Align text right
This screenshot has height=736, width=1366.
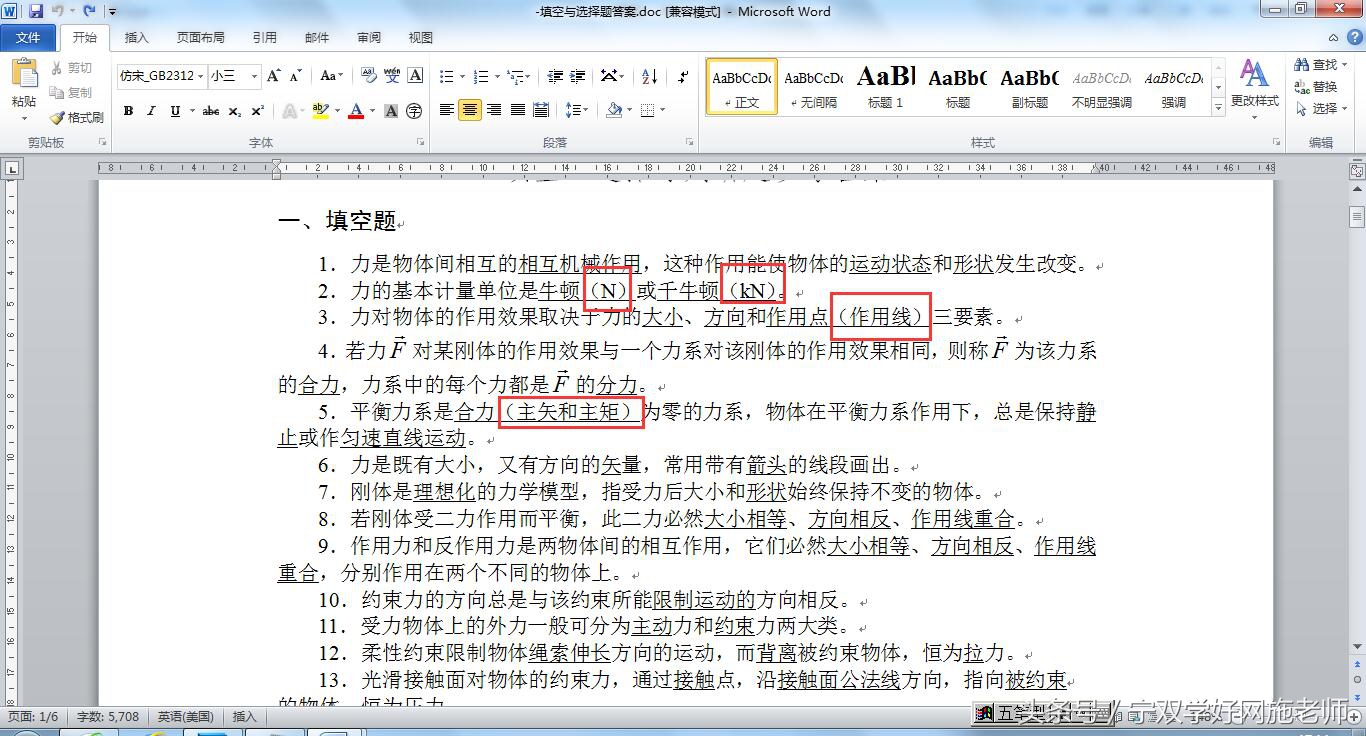(x=494, y=110)
